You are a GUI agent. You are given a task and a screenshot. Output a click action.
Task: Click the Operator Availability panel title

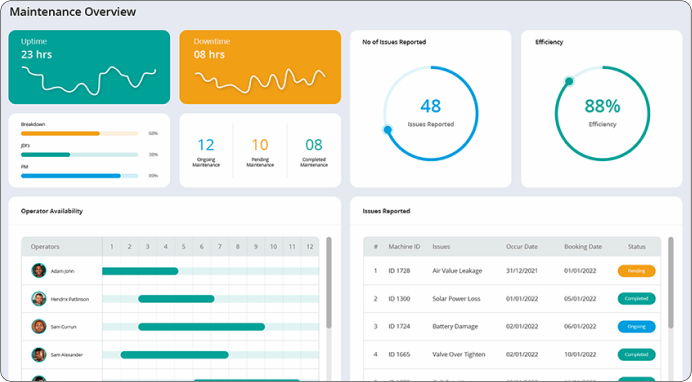[x=52, y=211]
